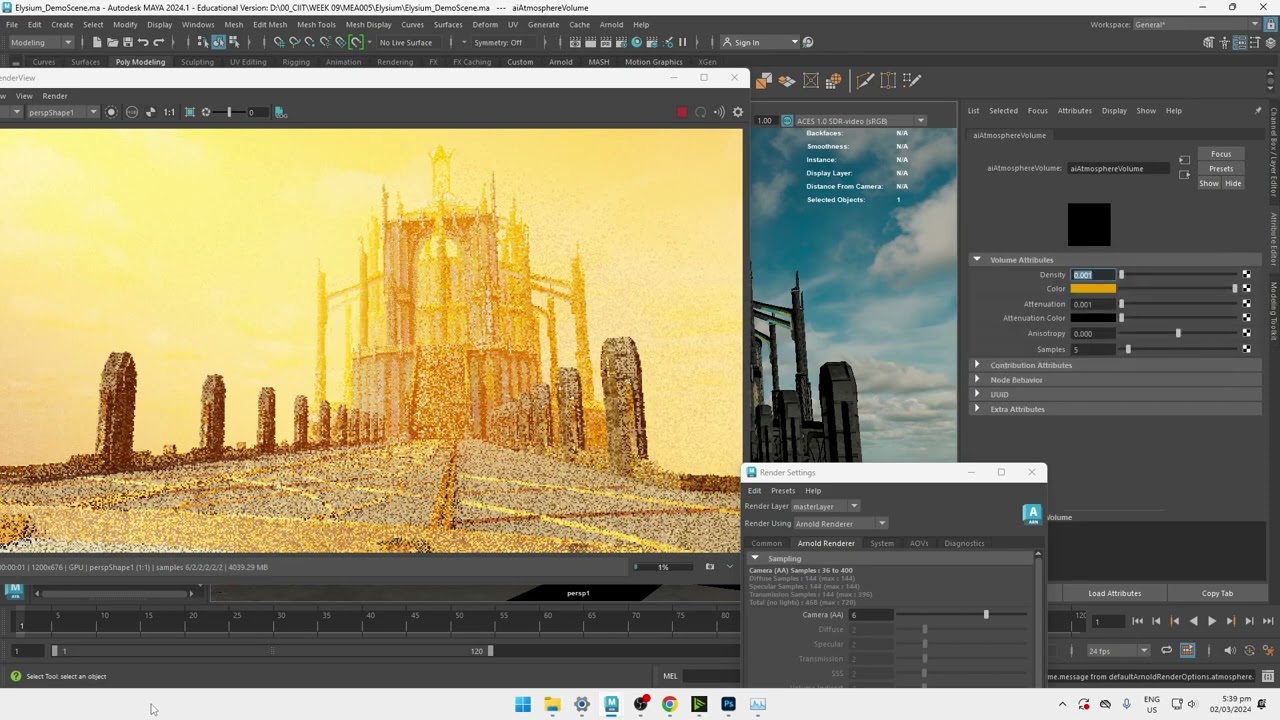Open the Render Using Arnold Renderer dropdown
1280x720 pixels.
point(841,523)
